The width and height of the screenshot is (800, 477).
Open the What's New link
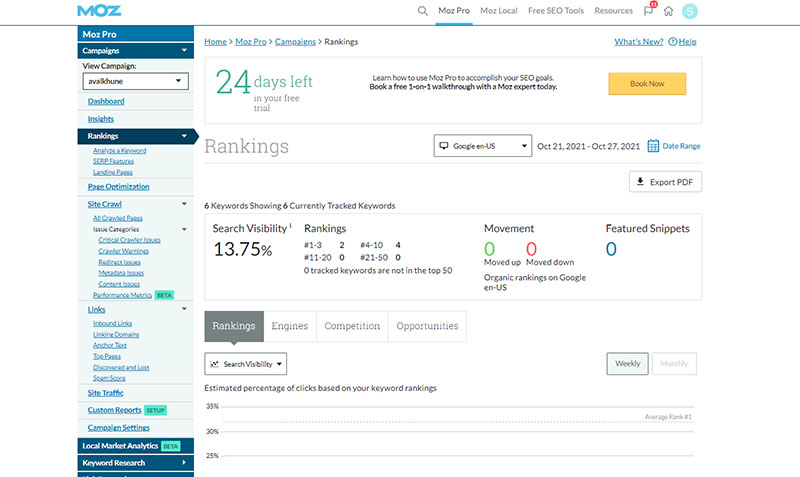[x=639, y=42]
